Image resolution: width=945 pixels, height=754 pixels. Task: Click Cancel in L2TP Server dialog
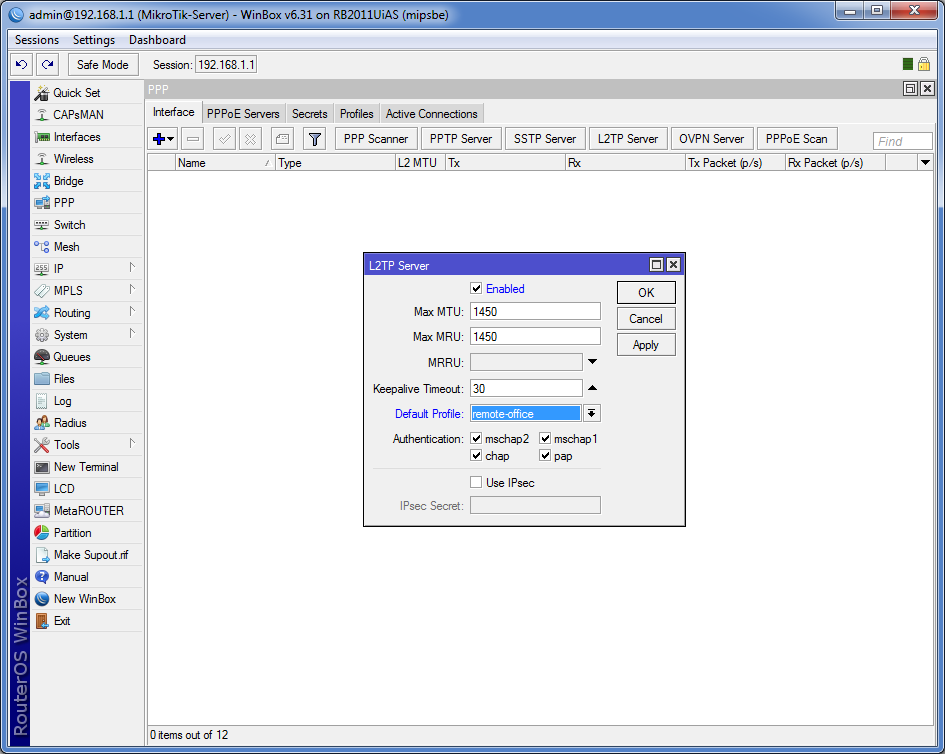click(x=646, y=319)
